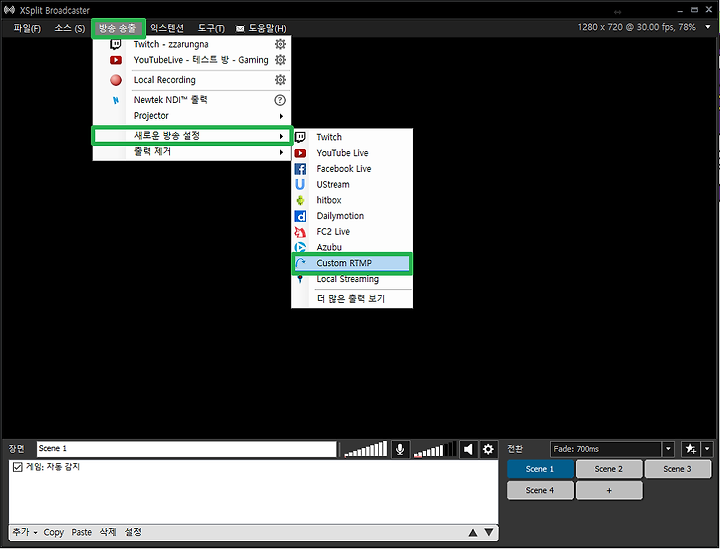720x549 pixels.
Task: Open the 익스텐션 menu
Action: click(167, 28)
